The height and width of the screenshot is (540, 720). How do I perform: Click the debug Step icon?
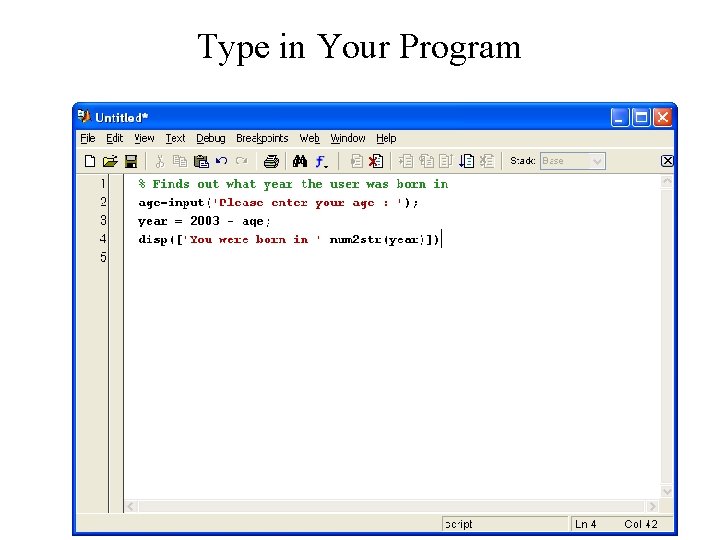coord(406,161)
